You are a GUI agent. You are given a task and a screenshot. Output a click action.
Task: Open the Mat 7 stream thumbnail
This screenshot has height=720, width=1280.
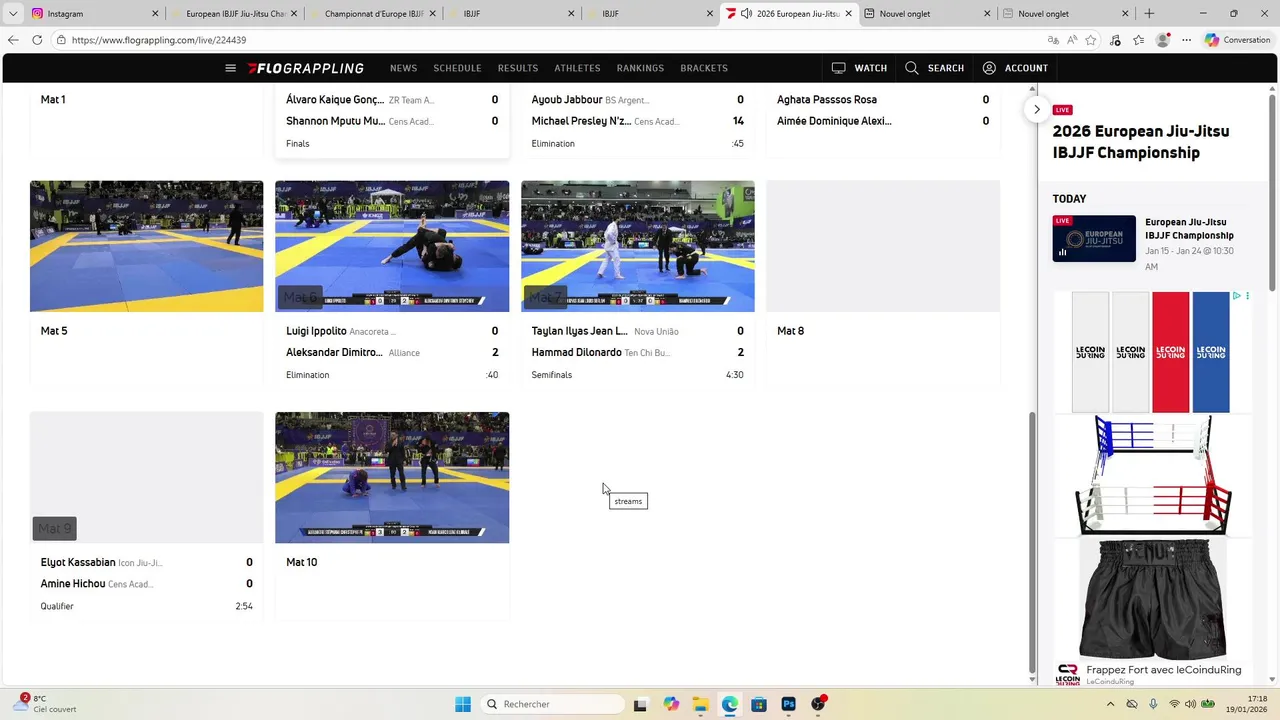click(x=637, y=246)
